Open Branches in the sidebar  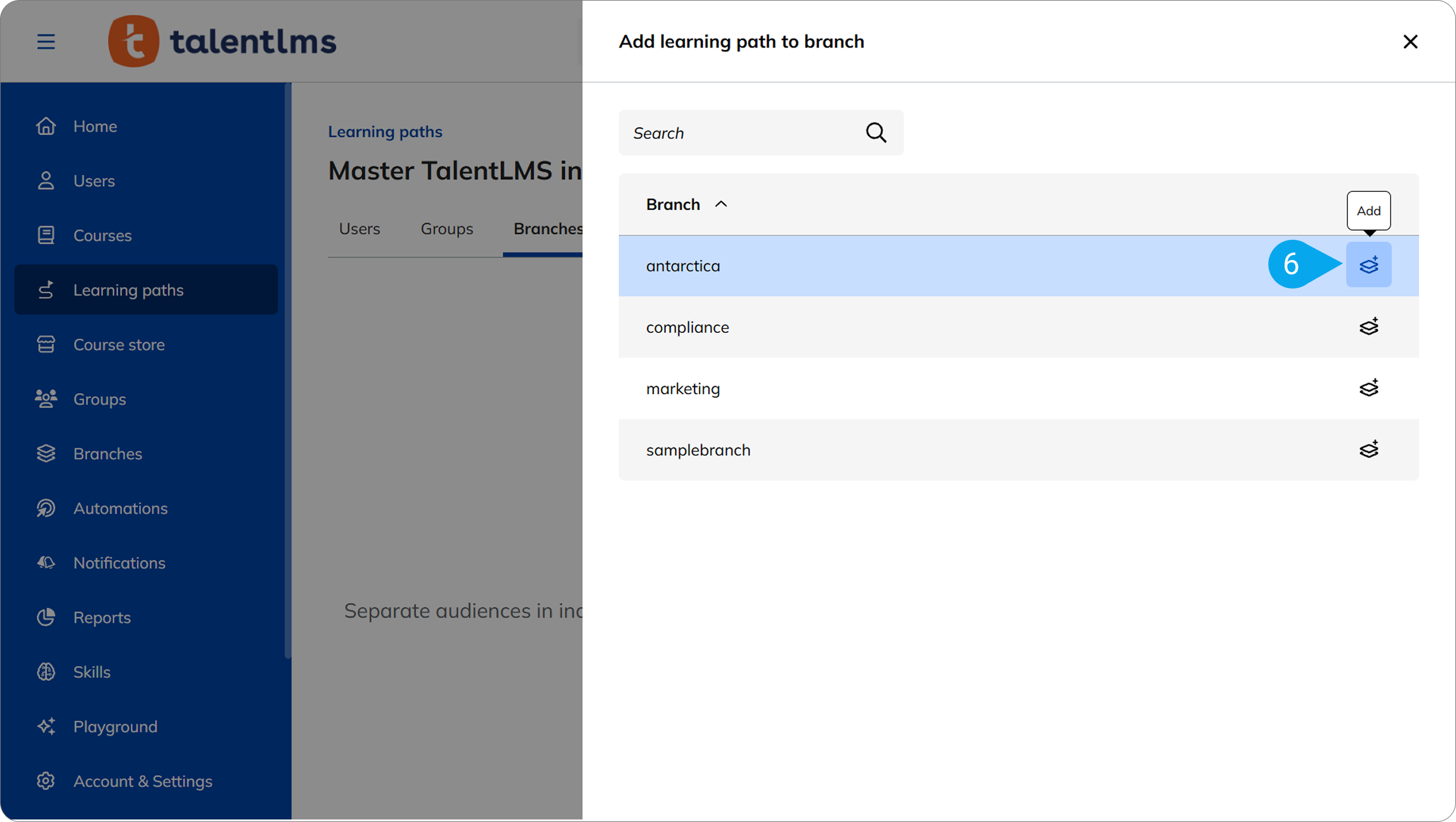pos(146,453)
